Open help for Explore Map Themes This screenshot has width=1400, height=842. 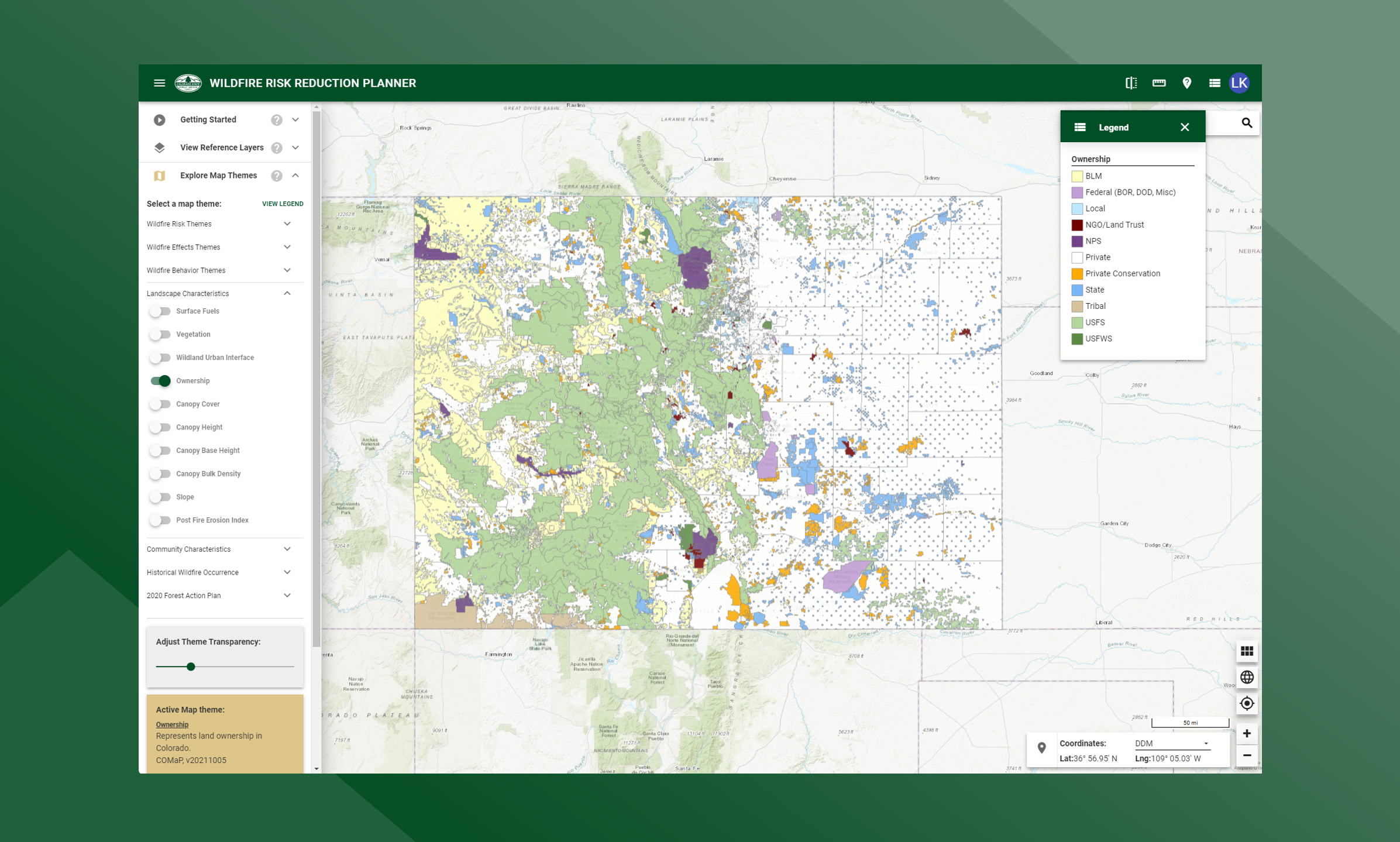[277, 176]
